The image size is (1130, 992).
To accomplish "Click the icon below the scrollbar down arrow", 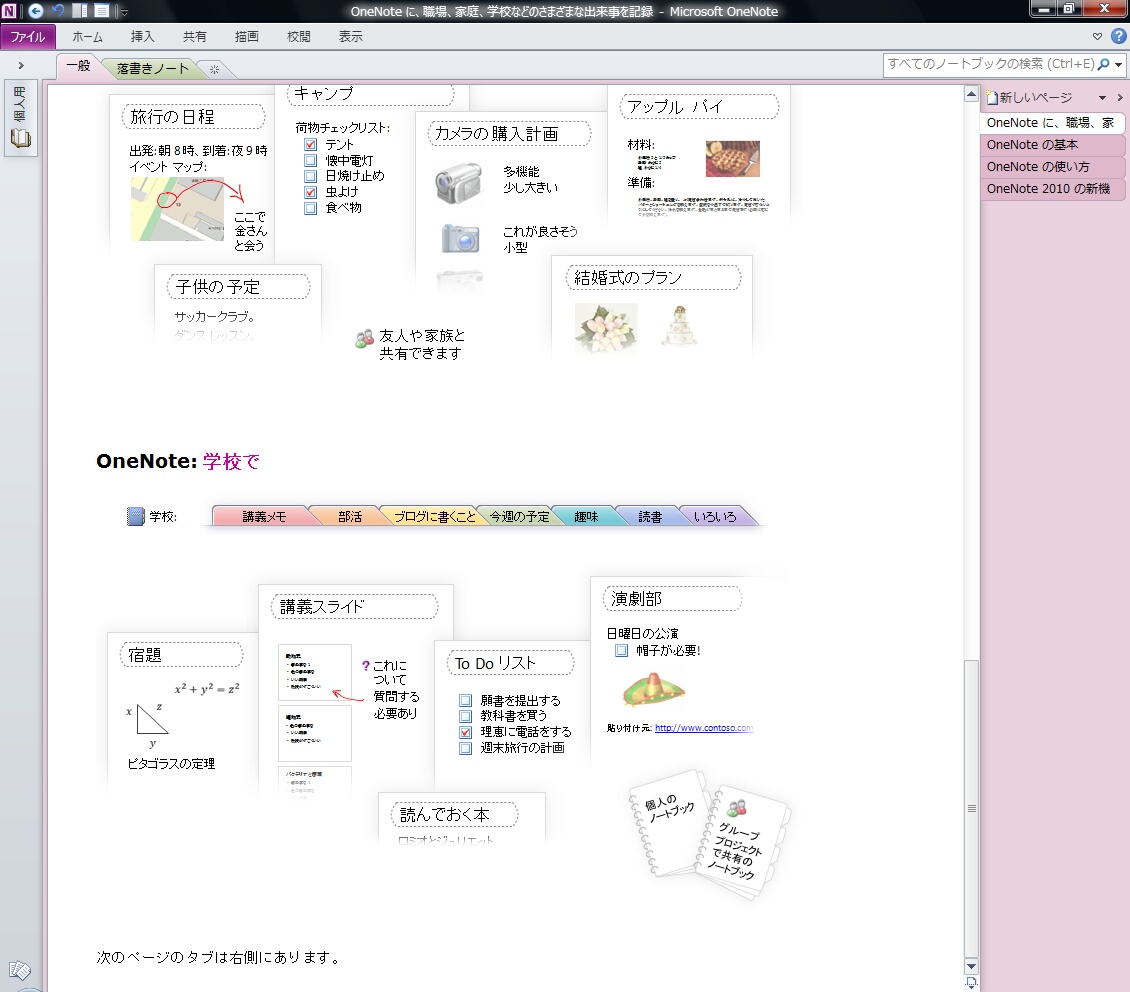I will tap(971, 982).
